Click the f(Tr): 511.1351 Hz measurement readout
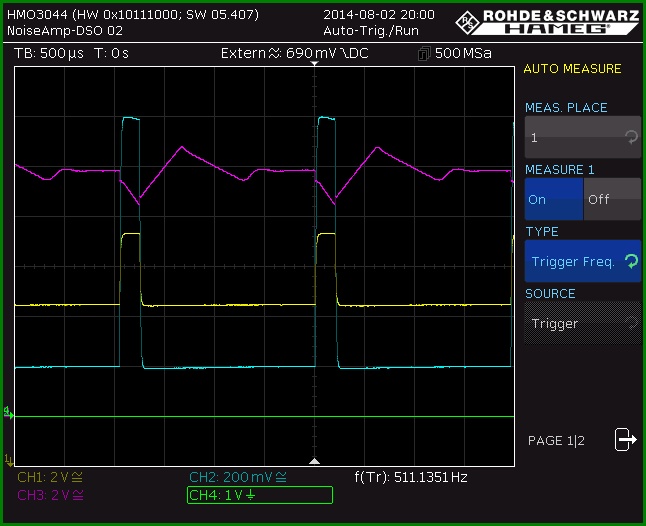Image resolution: width=646 pixels, height=526 pixels. point(411,477)
